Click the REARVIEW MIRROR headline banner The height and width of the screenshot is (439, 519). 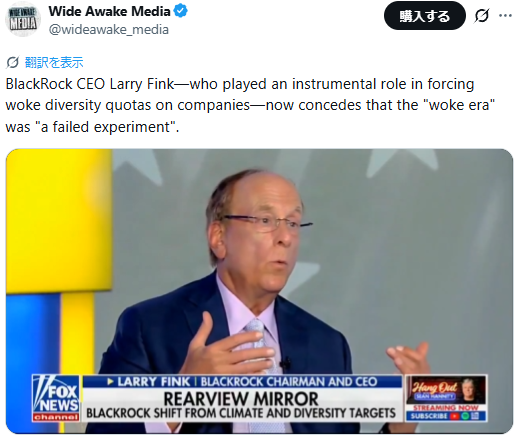241,399
